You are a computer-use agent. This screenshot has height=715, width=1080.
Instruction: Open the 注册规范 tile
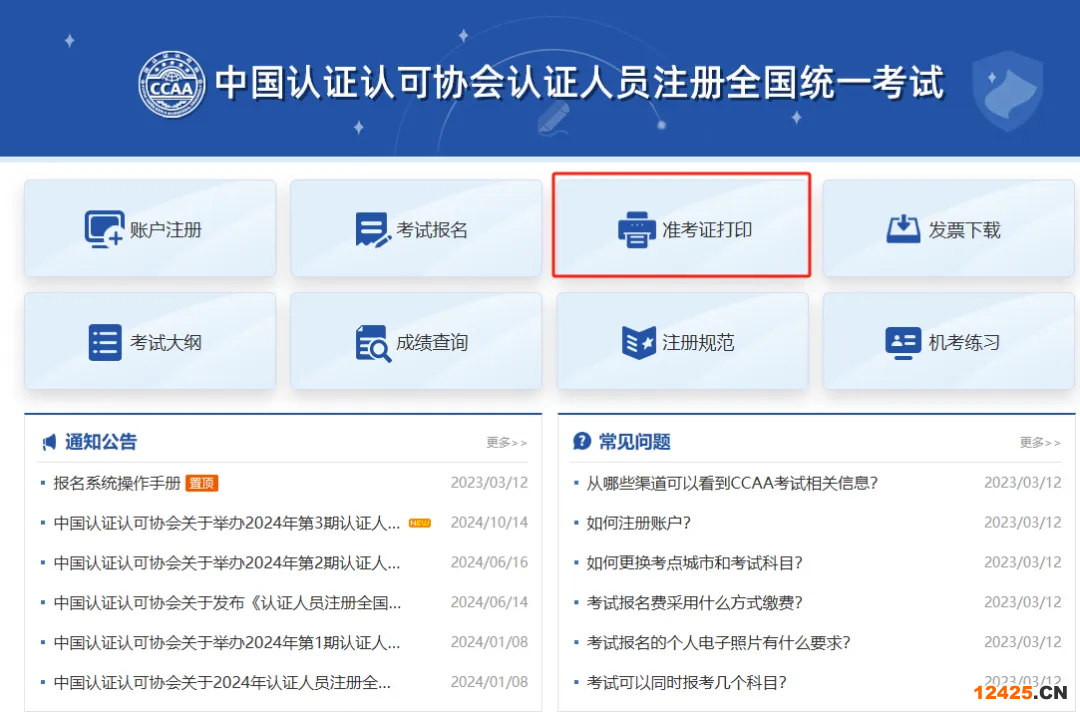pos(682,342)
